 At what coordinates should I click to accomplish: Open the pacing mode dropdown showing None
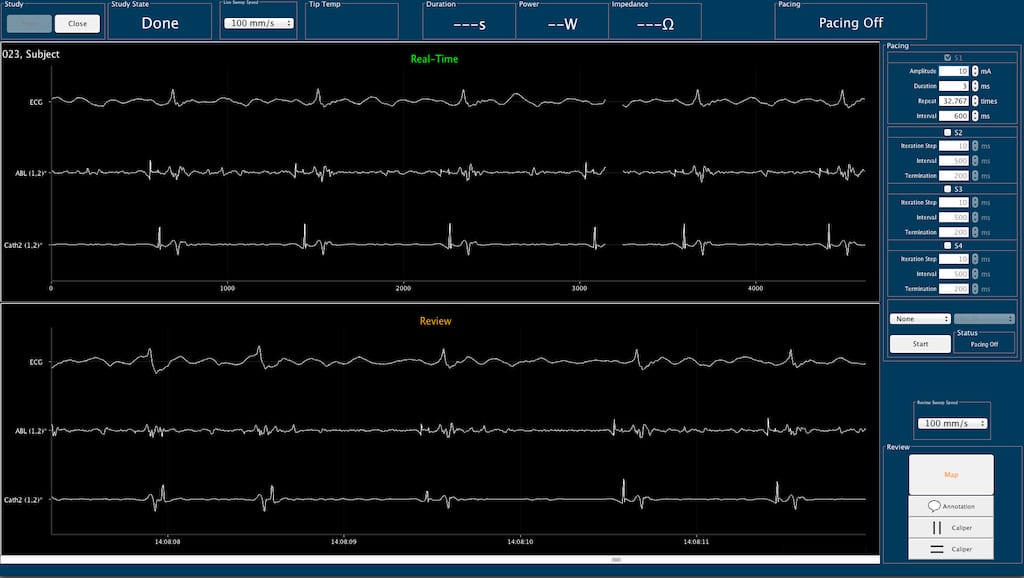click(x=920, y=319)
